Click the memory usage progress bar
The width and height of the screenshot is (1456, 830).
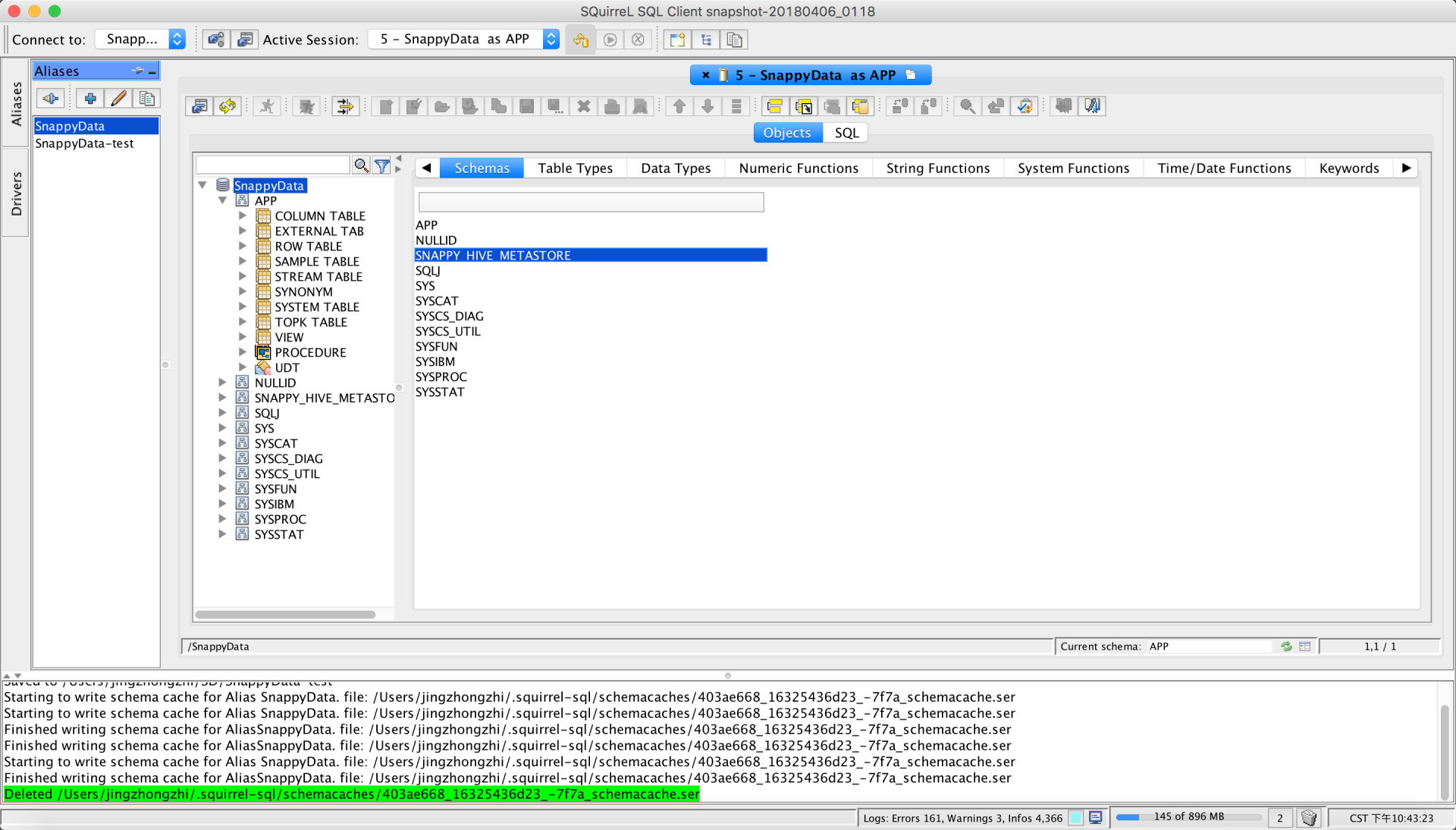[1188, 817]
